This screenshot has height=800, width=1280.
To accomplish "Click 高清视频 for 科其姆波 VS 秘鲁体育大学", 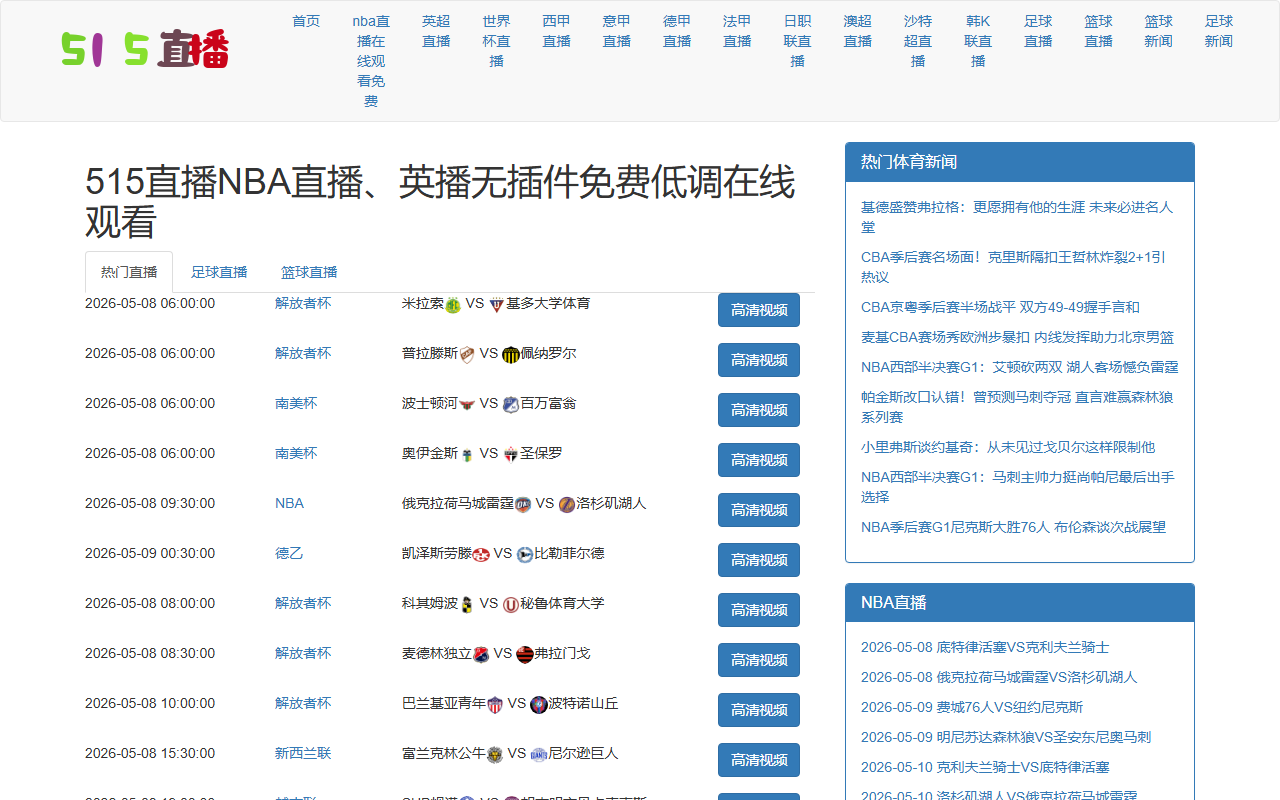I will tap(759, 610).
